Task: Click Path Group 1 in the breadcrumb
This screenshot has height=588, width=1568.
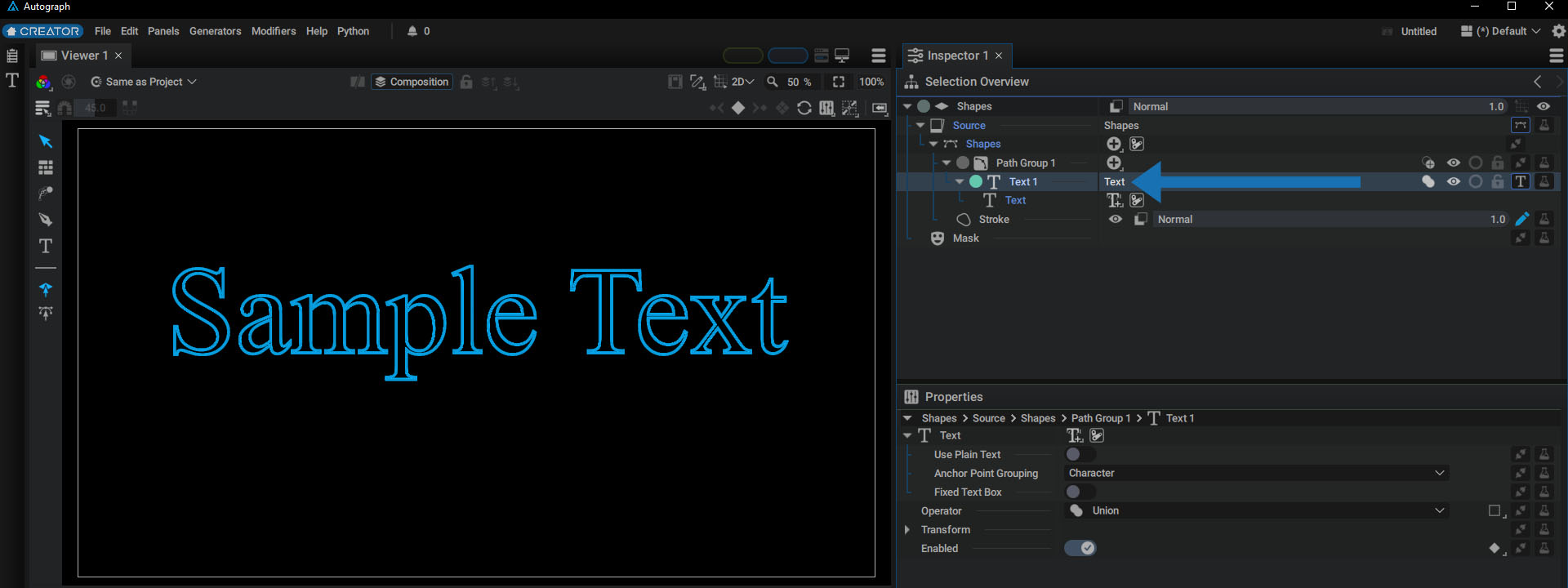Action: [1101, 418]
